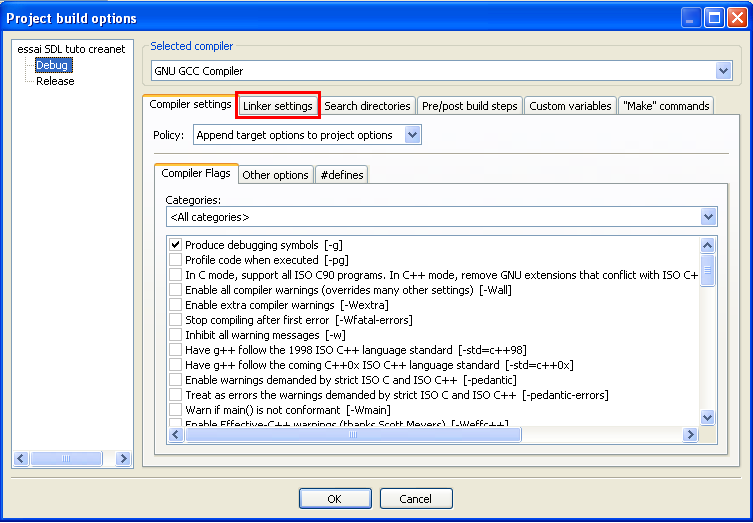Open the Custom variables tab
753x523 pixels.
click(570, 106)
